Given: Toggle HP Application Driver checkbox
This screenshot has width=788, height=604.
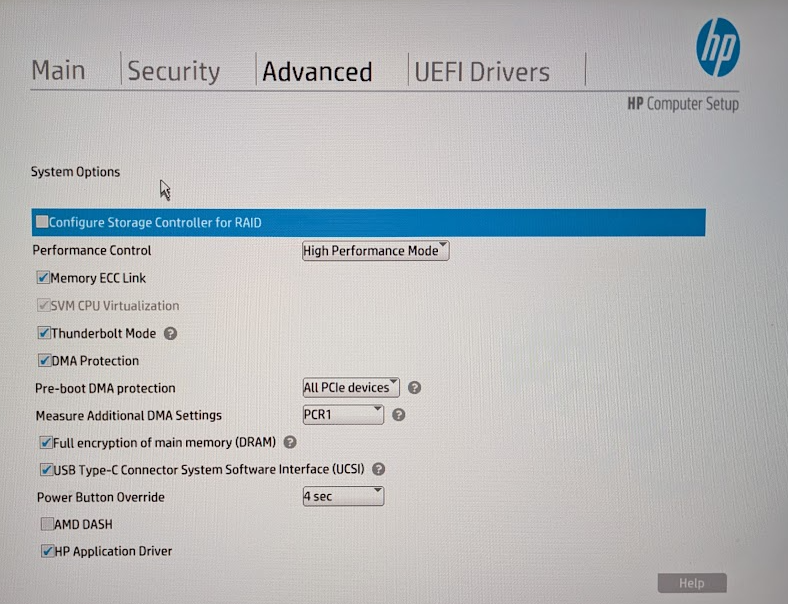Looking at the screenshot, I should tap(48, 551).
